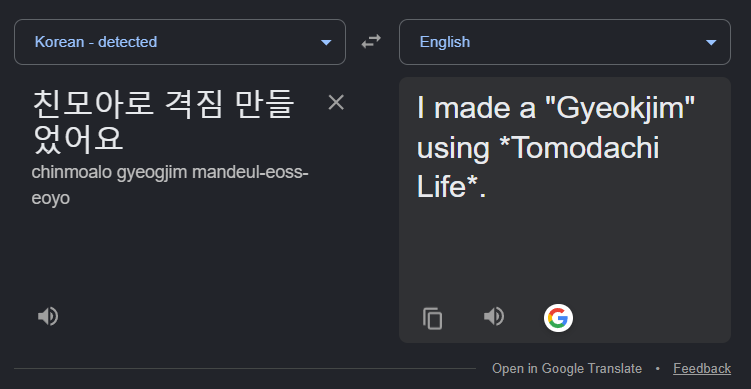Open the English target language dropdown
Screen dimensions: 751x389
(565, 42)
